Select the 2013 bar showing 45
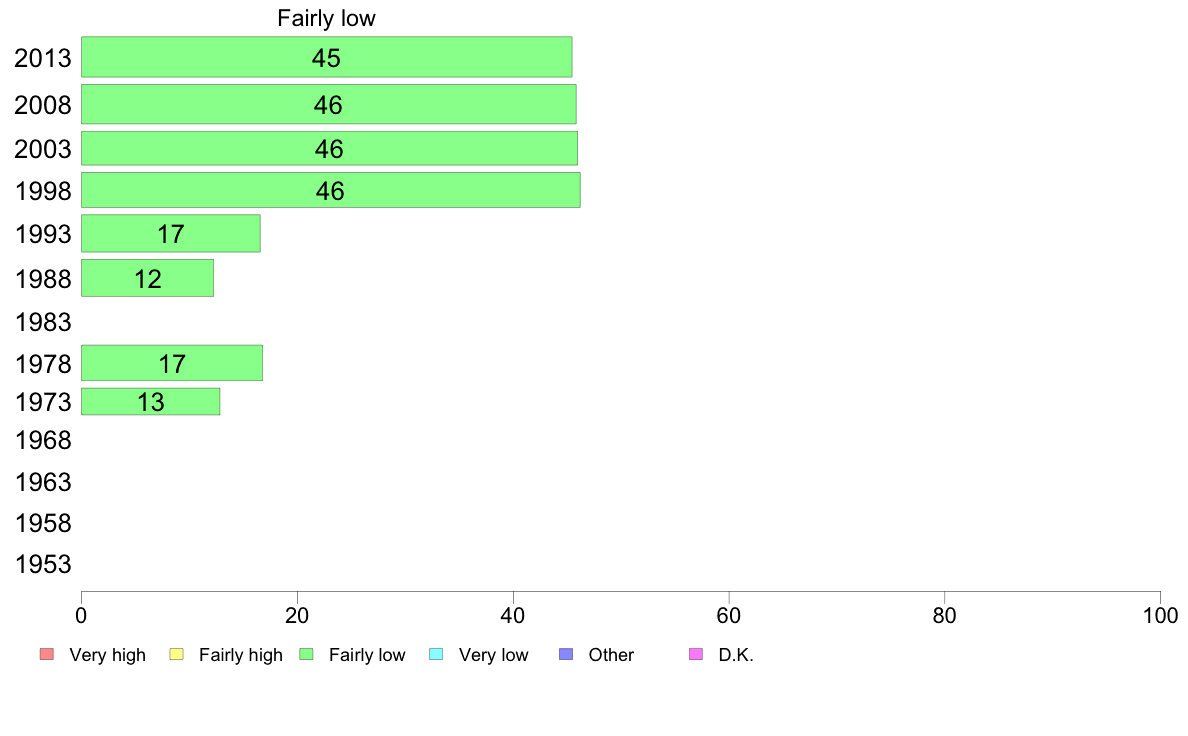 327,57
